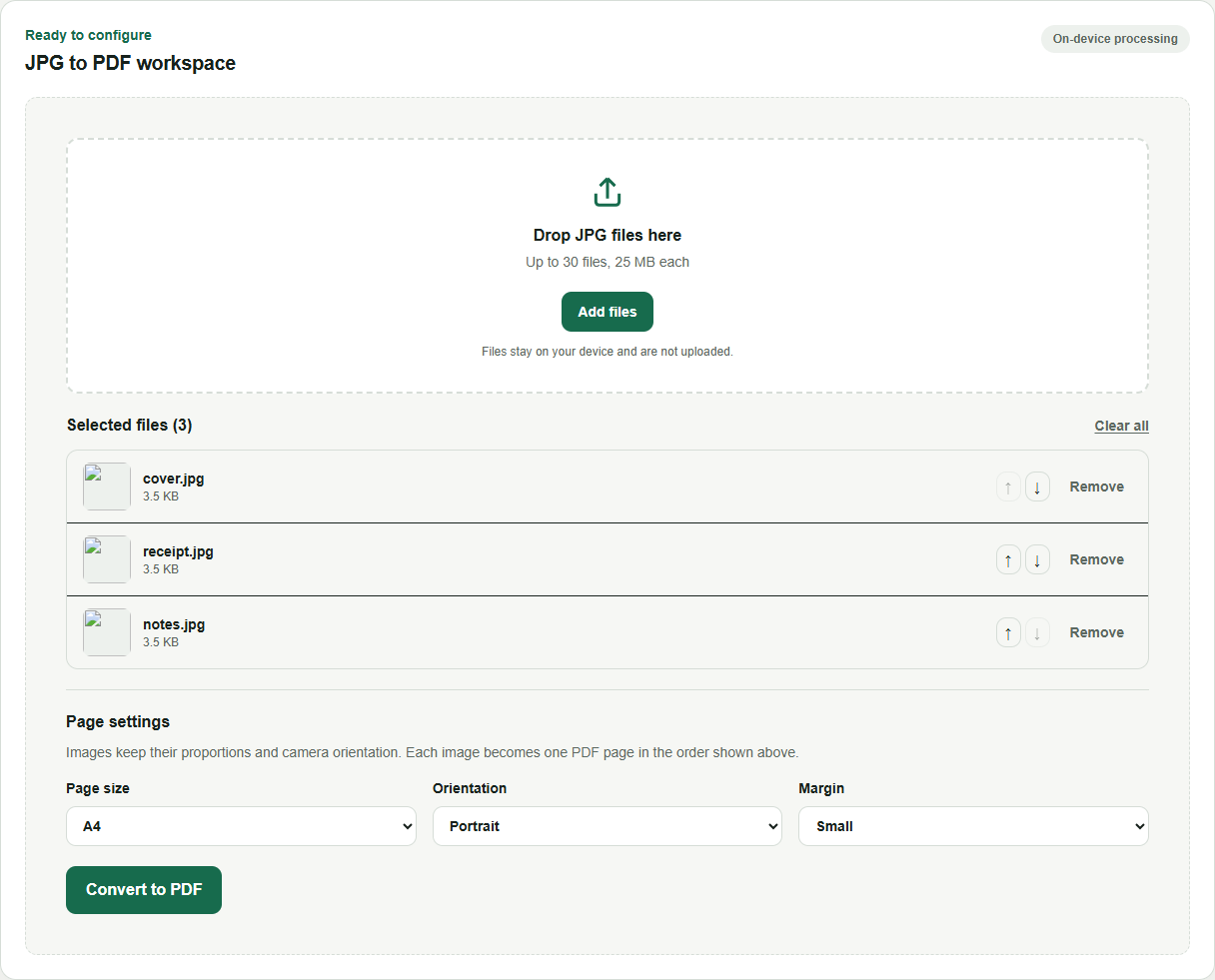1215x980 pixels.
Task: Click the 'Ready to configure' status text
Action: [x=88, y=35]
